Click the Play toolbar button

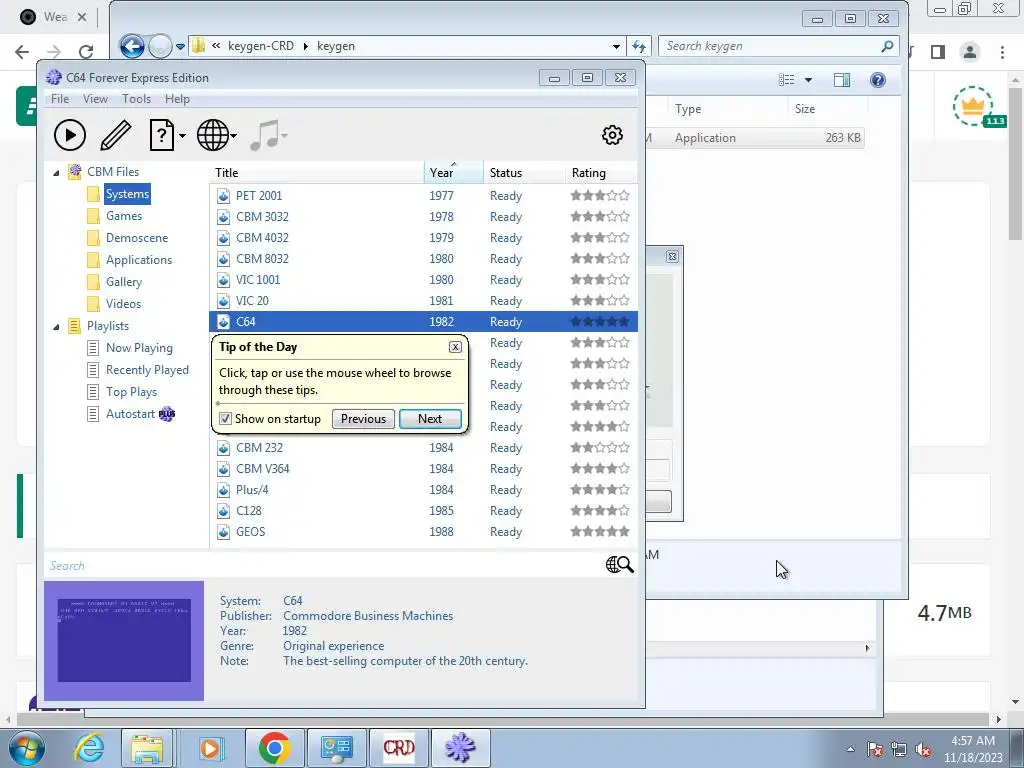(x=70, y=135)
